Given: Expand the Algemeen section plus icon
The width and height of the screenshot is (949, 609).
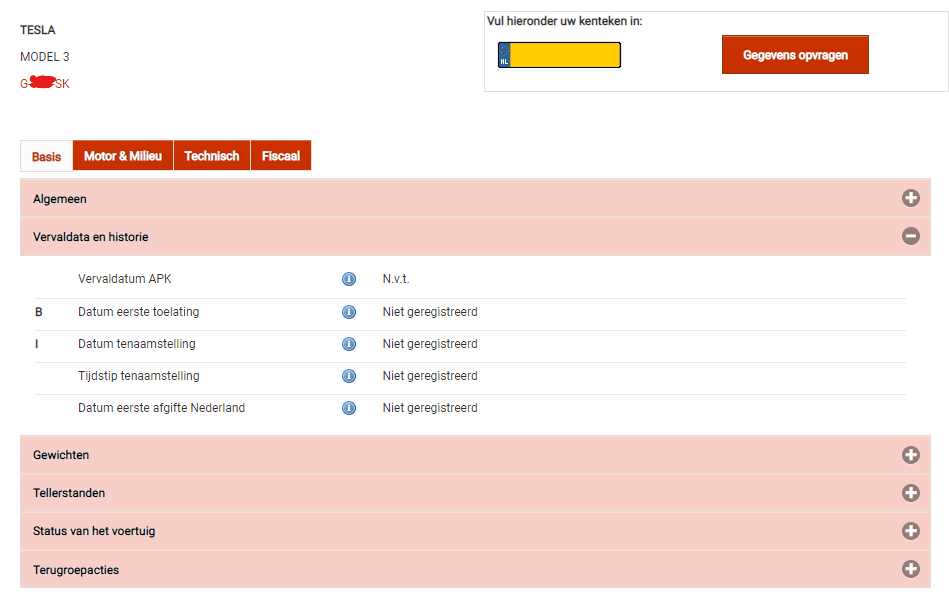Looking at the screenshot, I should pos(910,198).
